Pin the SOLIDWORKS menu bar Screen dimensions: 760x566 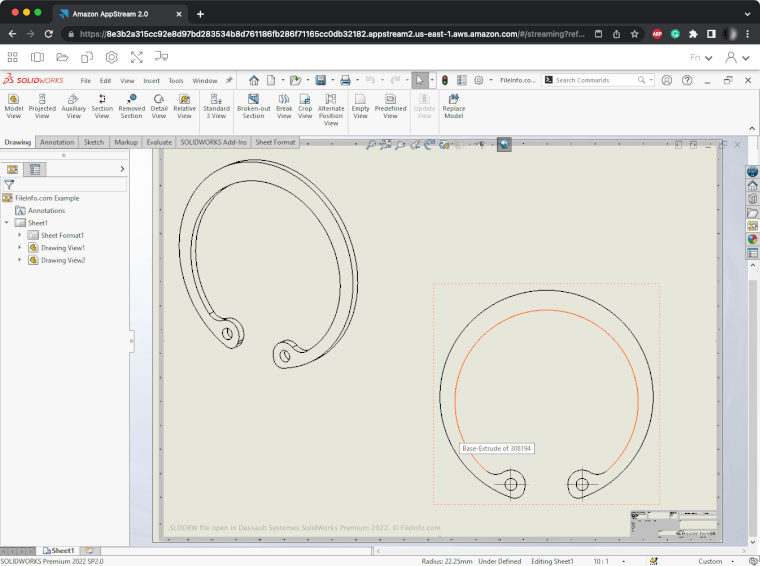(228, 80)
